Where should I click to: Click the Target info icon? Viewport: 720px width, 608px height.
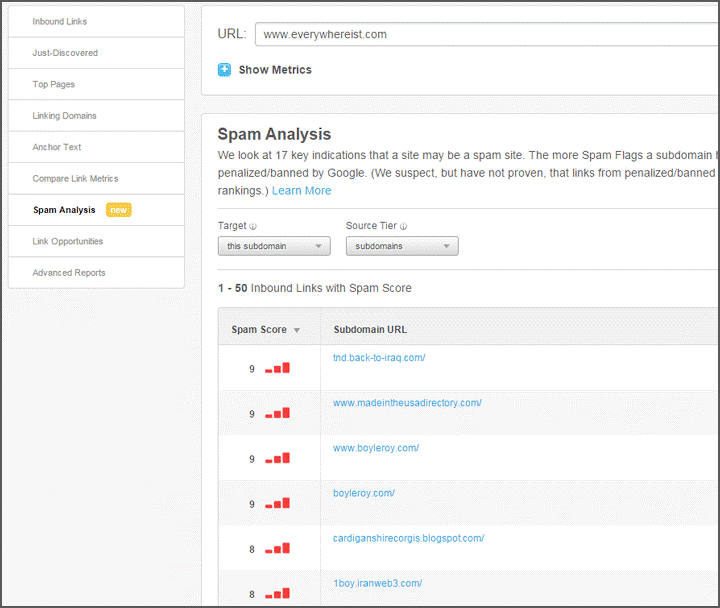point(253,227)
